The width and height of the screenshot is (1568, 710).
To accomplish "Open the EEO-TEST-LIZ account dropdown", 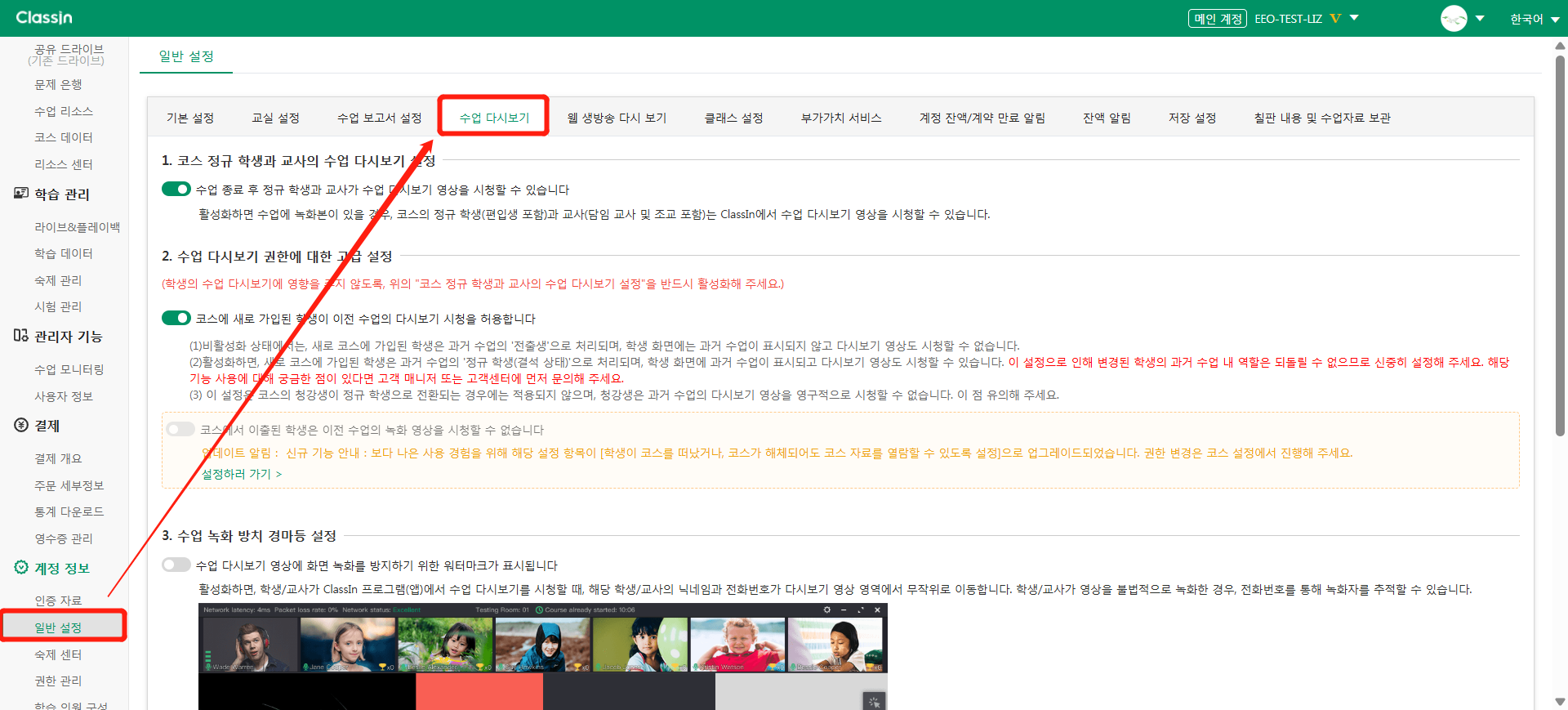I will [1354, 17].
